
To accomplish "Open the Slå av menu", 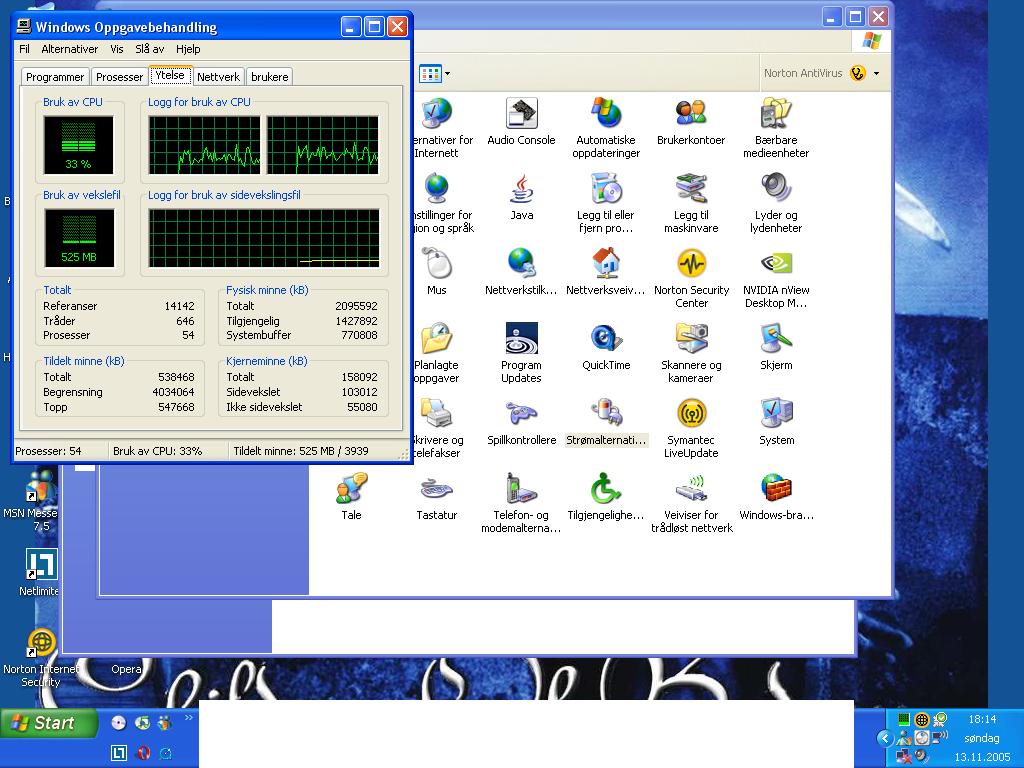I will 150,49.
